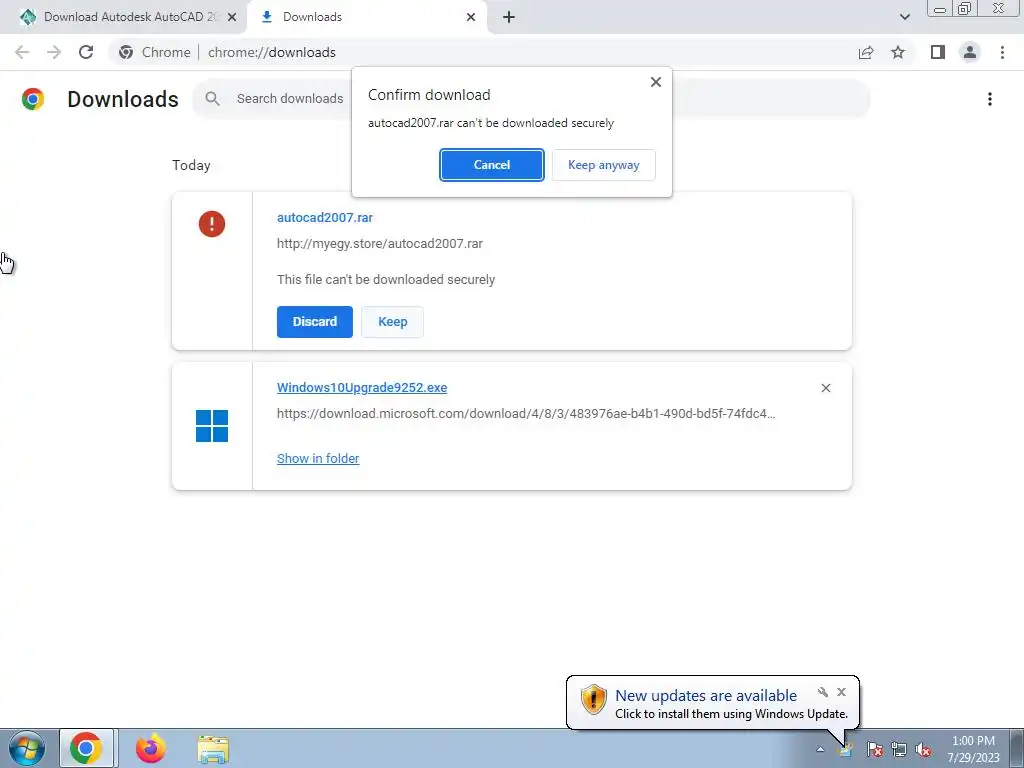Image resolution: width=1024 pixels, height=768 pixels.
Task: Click the Today date heading
Action: click(x=191, y=165)
